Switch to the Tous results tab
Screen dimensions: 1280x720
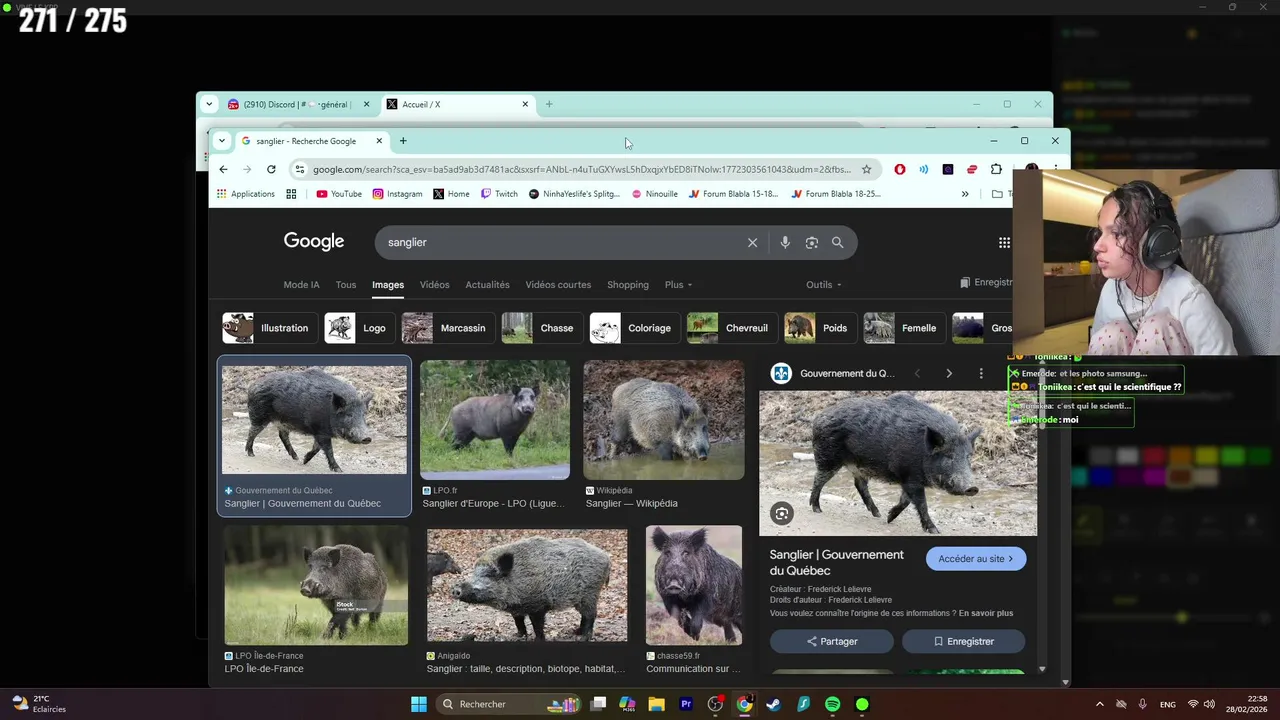pos(346,285)
